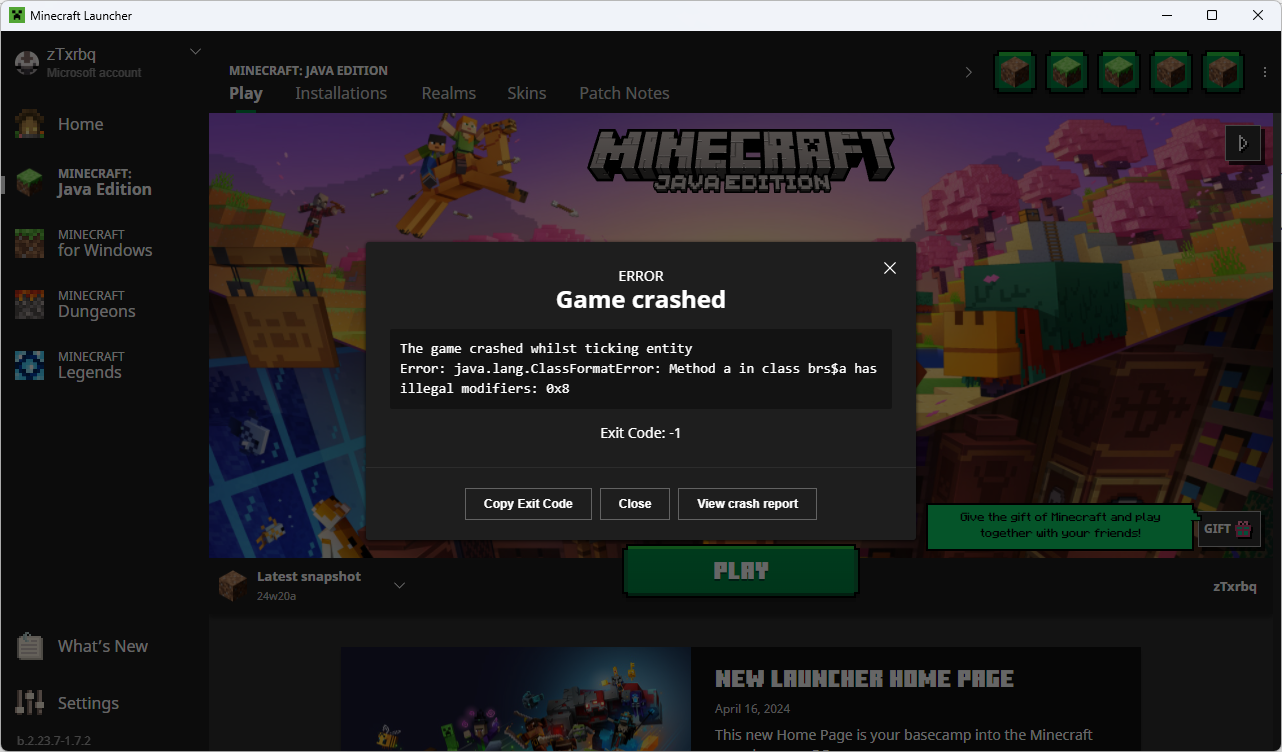This screenshot has height=752, width=1282.
Task: Open the launcher Settings
Action: 68,703
